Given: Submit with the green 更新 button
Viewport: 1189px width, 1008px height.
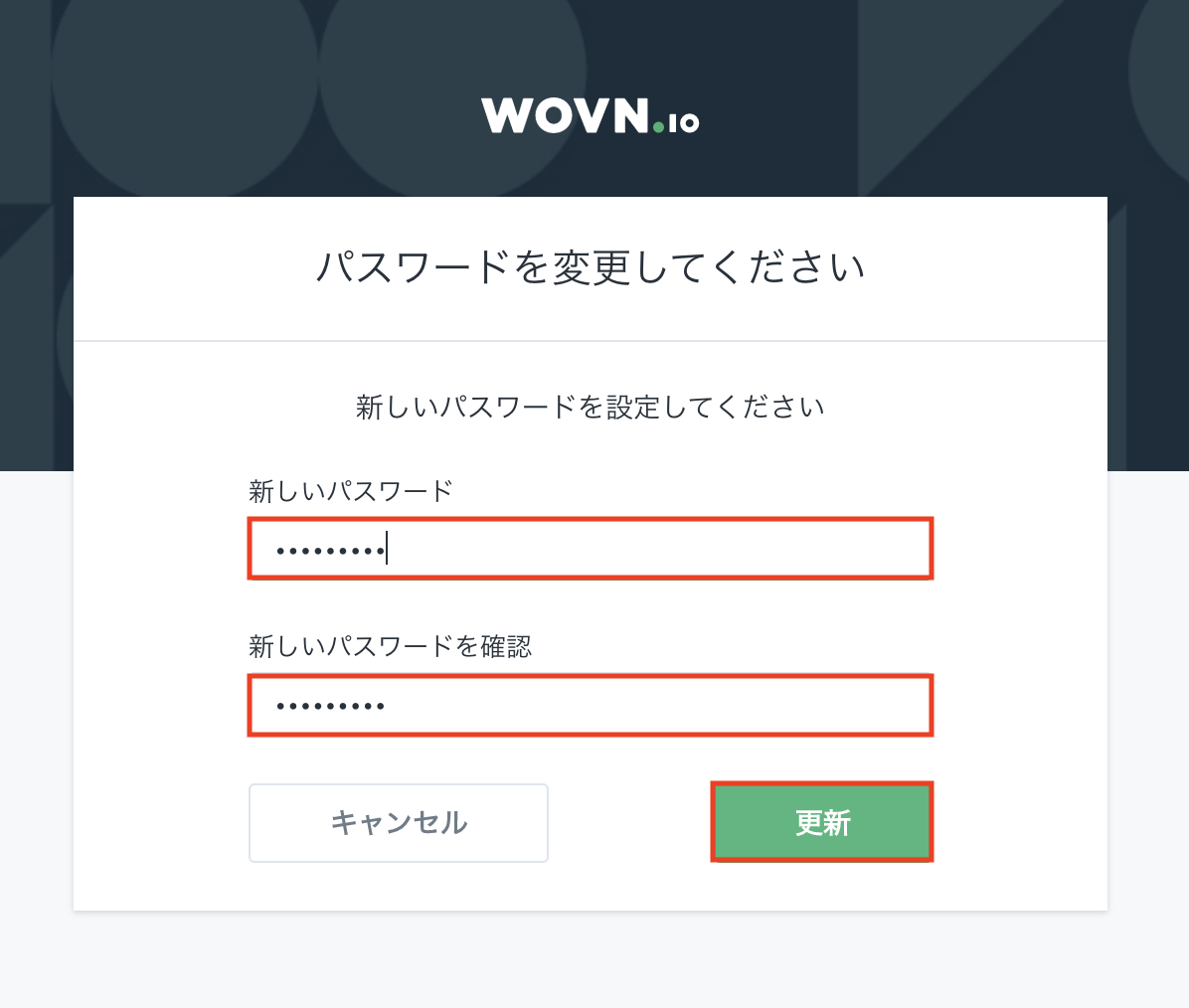Looking at the screenshot, I should 822,822.
